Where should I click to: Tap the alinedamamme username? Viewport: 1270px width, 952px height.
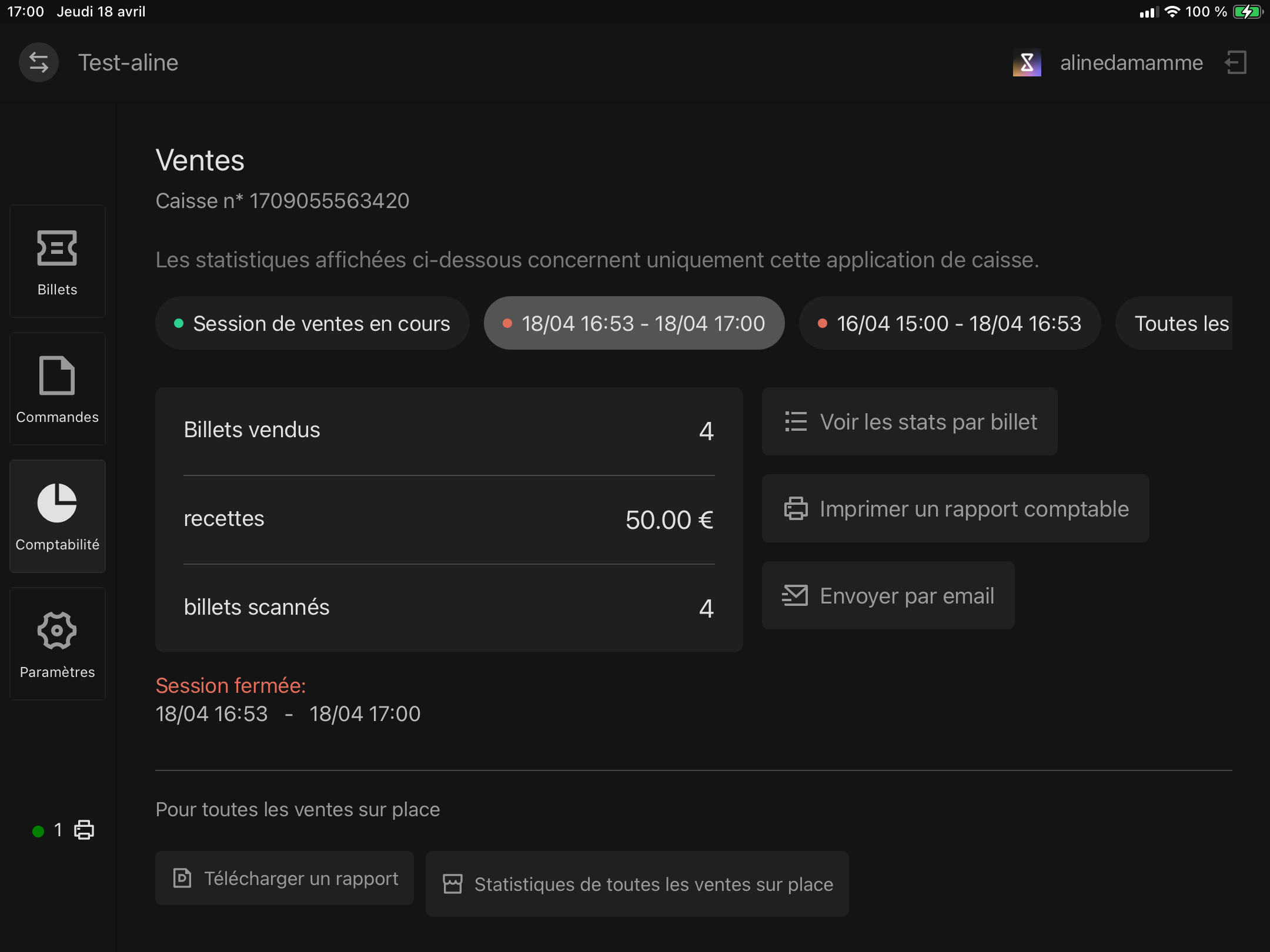[1132, 62]
